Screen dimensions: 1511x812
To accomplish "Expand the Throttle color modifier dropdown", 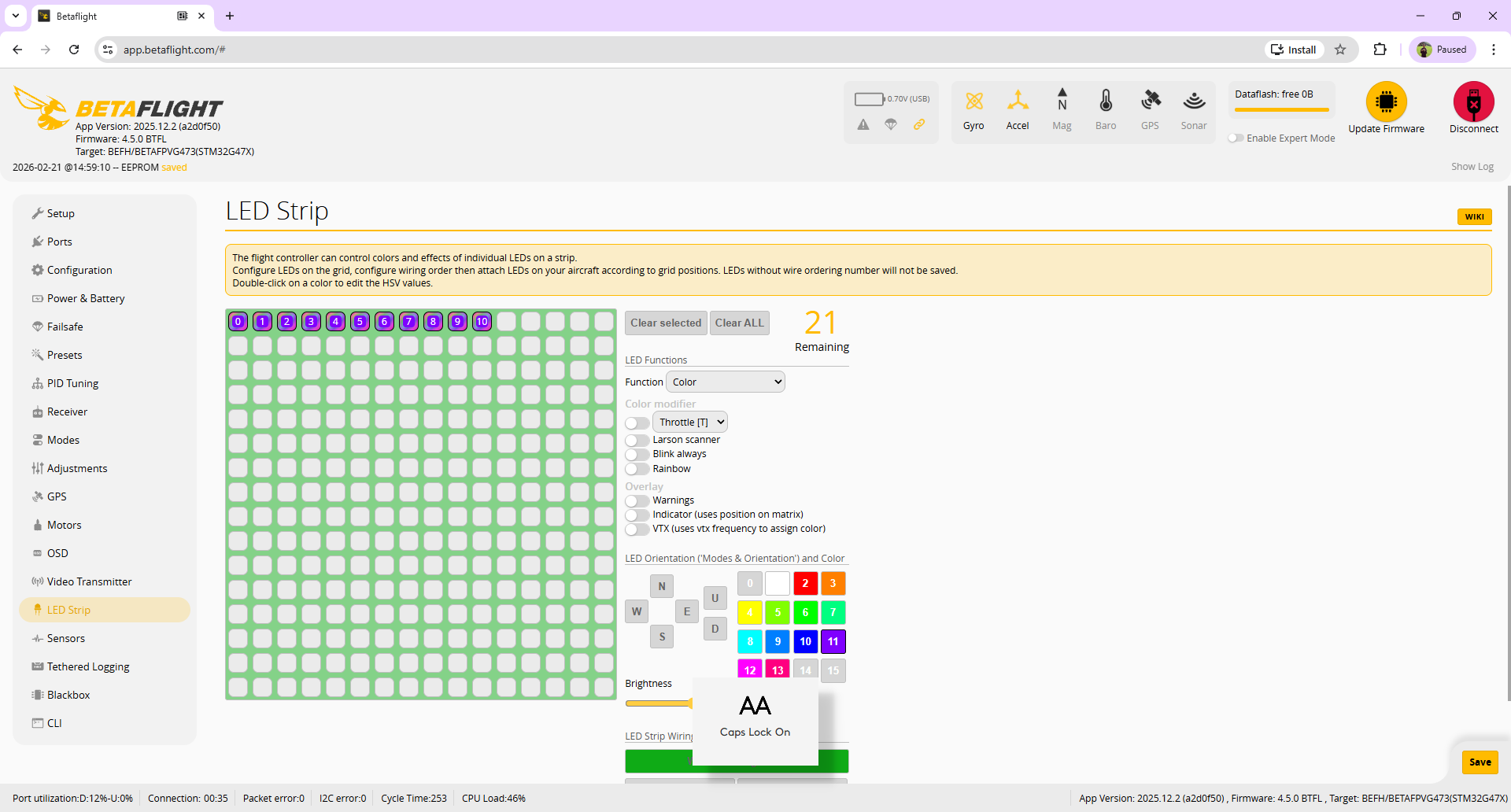I will pyautogui.click(x=690, y=423).
